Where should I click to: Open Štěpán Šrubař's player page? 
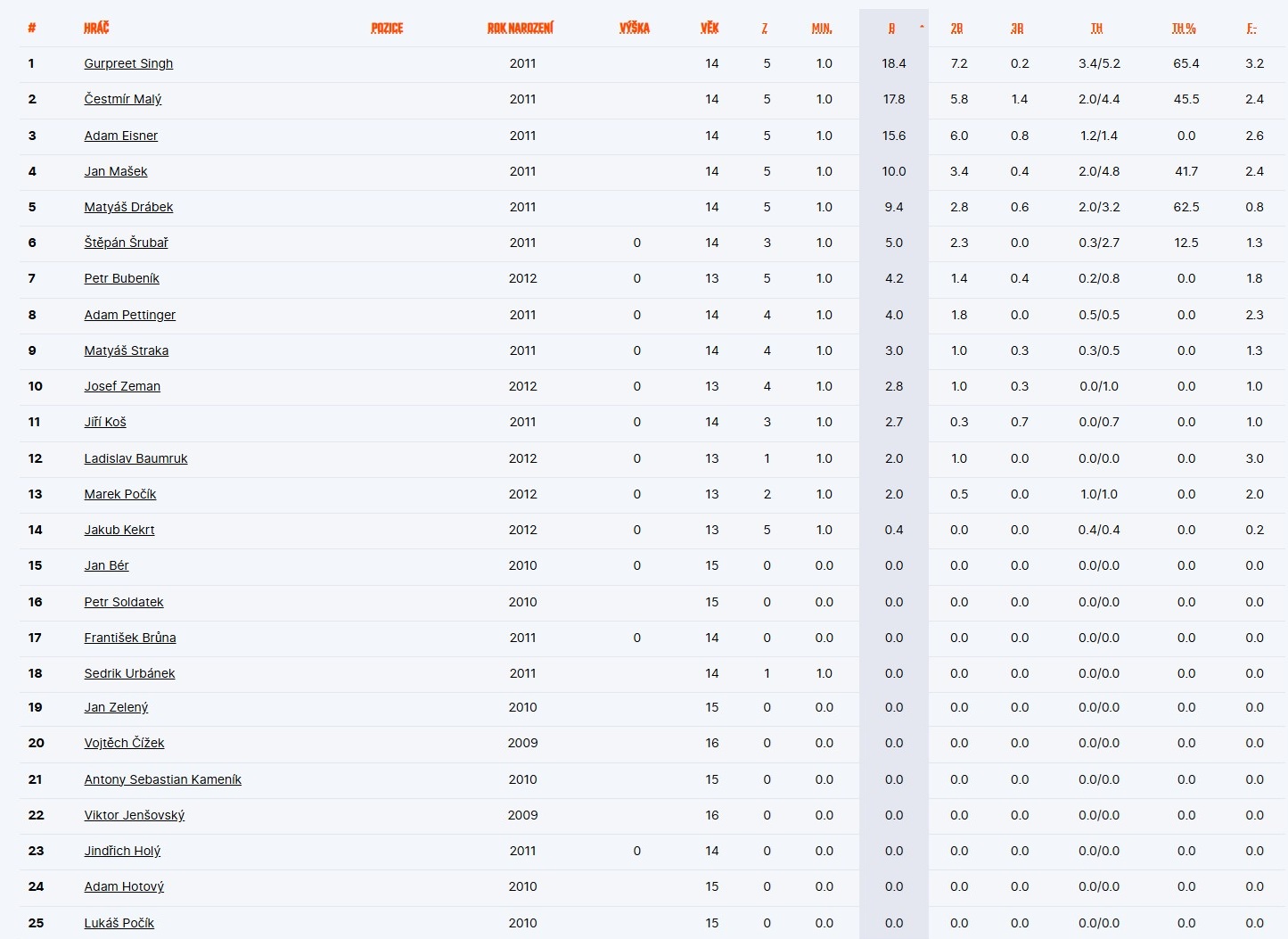coord(126,243)
